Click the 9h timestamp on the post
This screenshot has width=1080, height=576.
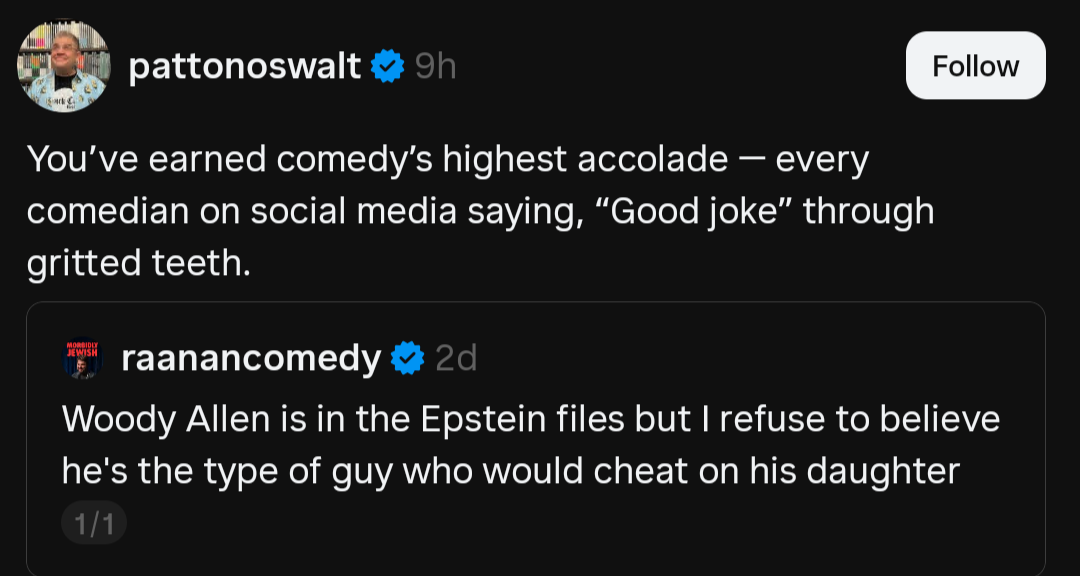pos(435,67)
